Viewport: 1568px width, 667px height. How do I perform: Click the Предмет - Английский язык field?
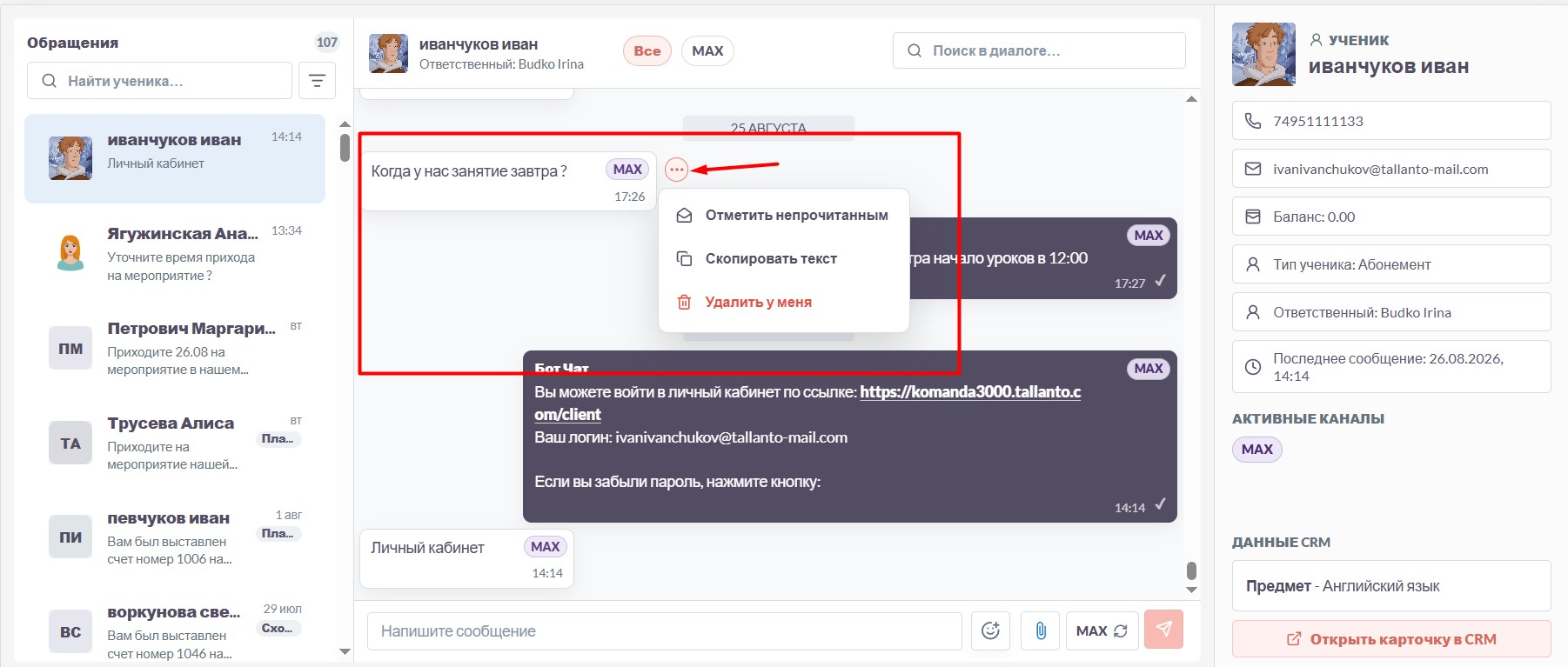[1391, 586]
